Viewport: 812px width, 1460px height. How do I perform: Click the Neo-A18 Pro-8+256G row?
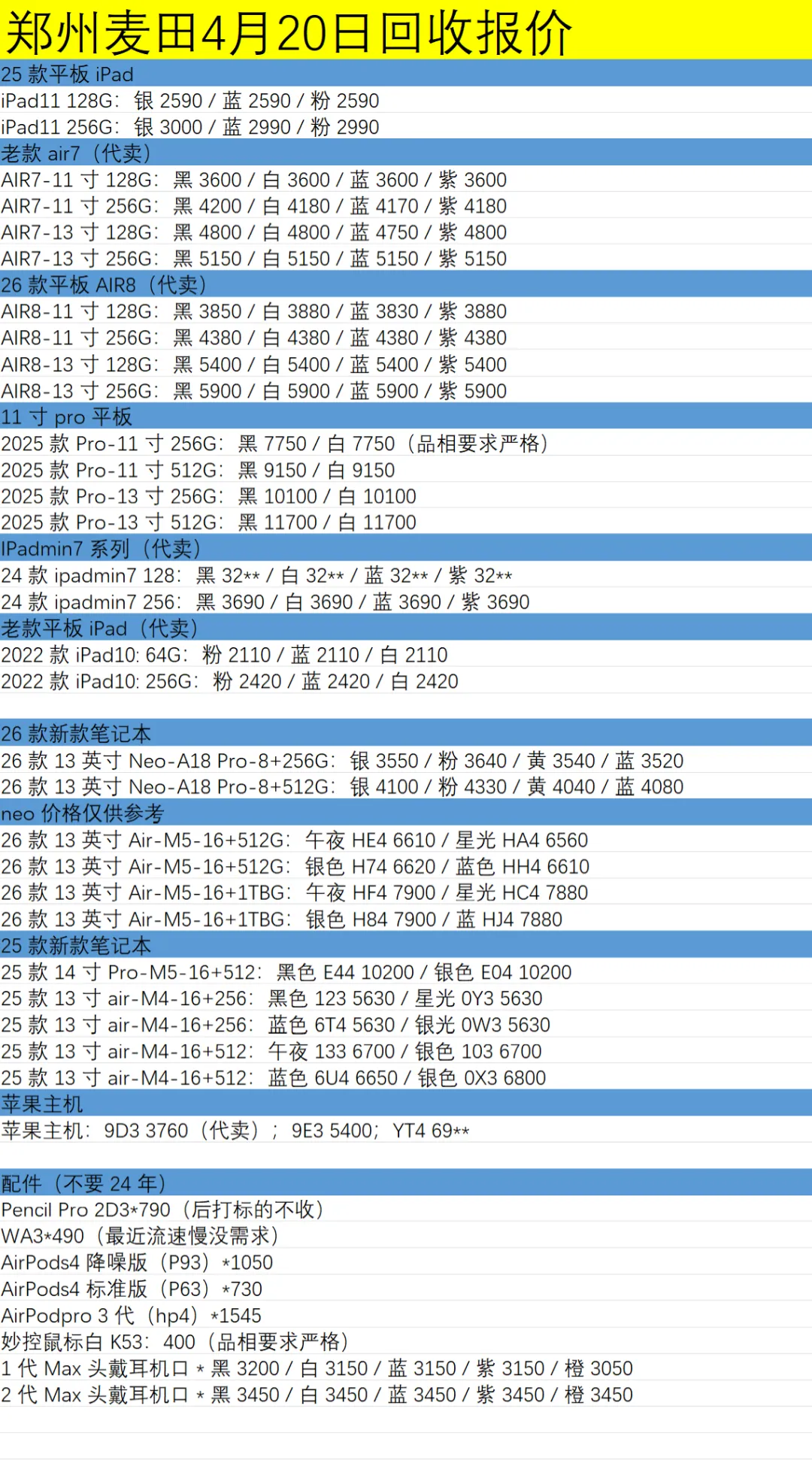coord(406,760)
